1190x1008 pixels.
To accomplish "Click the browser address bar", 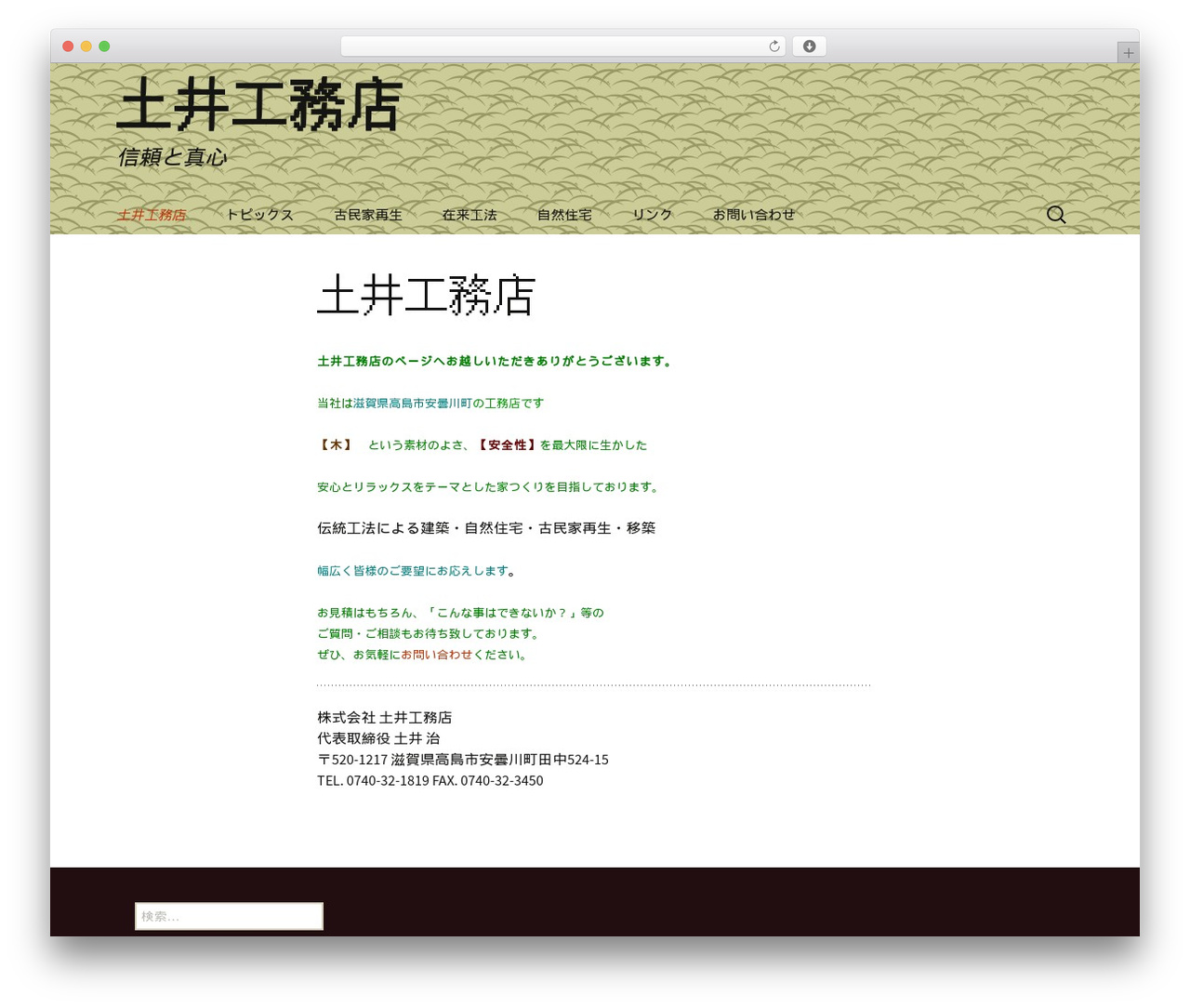I will 562,46.
